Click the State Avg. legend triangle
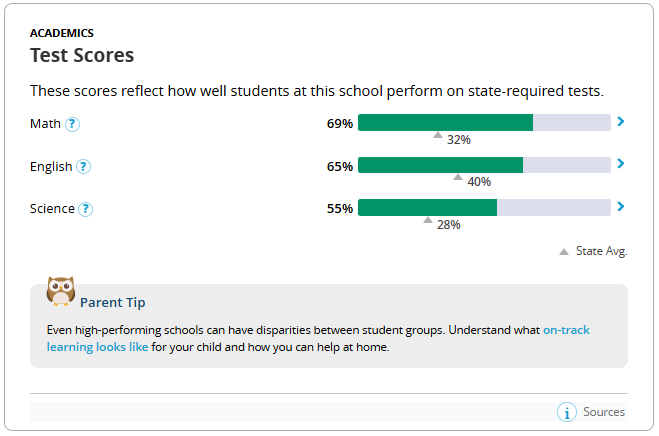The image size is (659, 436). point(564,252)
